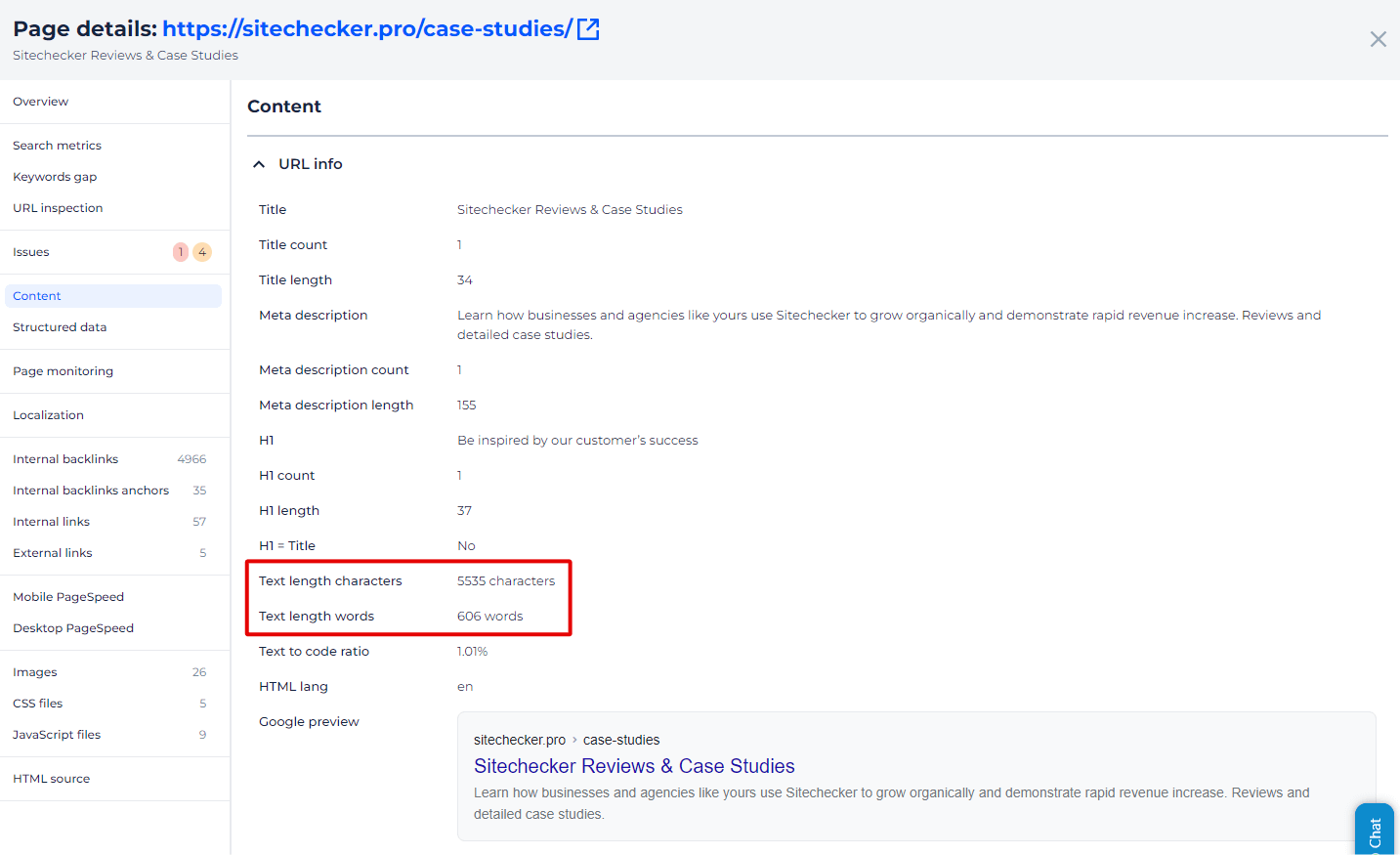Click the sitechecker.pro/case-studies URL link
The image size is (1400, 855).
(367, 29)
